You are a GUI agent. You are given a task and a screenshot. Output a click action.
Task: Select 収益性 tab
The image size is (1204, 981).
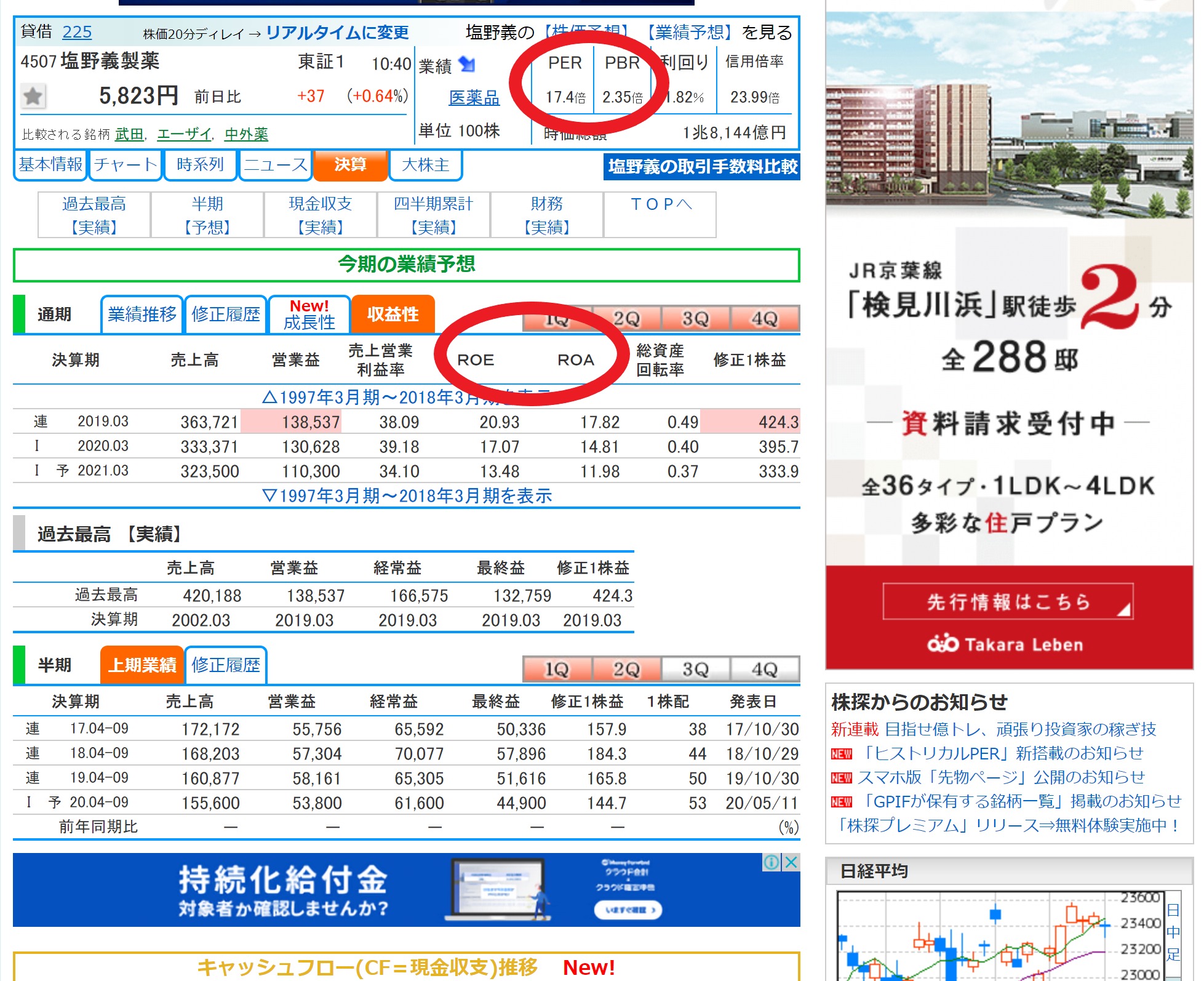[393, 314]
